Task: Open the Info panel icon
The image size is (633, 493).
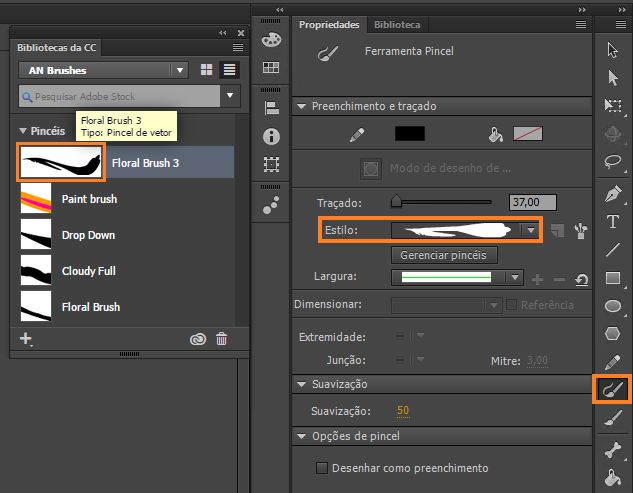Action: pyautogui.click(x=271, y=136)
